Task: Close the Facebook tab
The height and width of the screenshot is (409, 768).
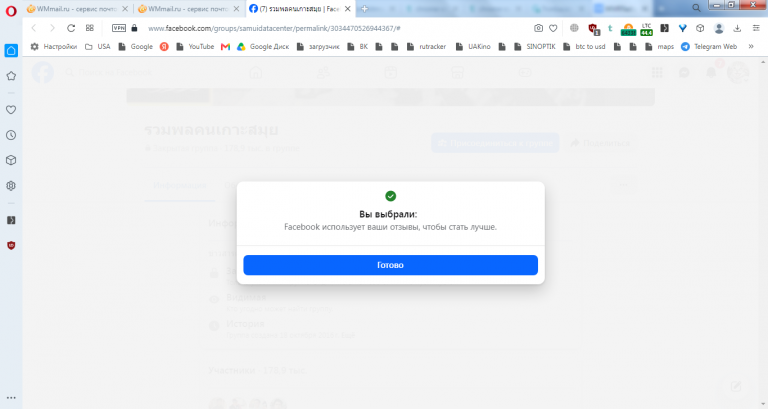Action: tap(347, 9)
